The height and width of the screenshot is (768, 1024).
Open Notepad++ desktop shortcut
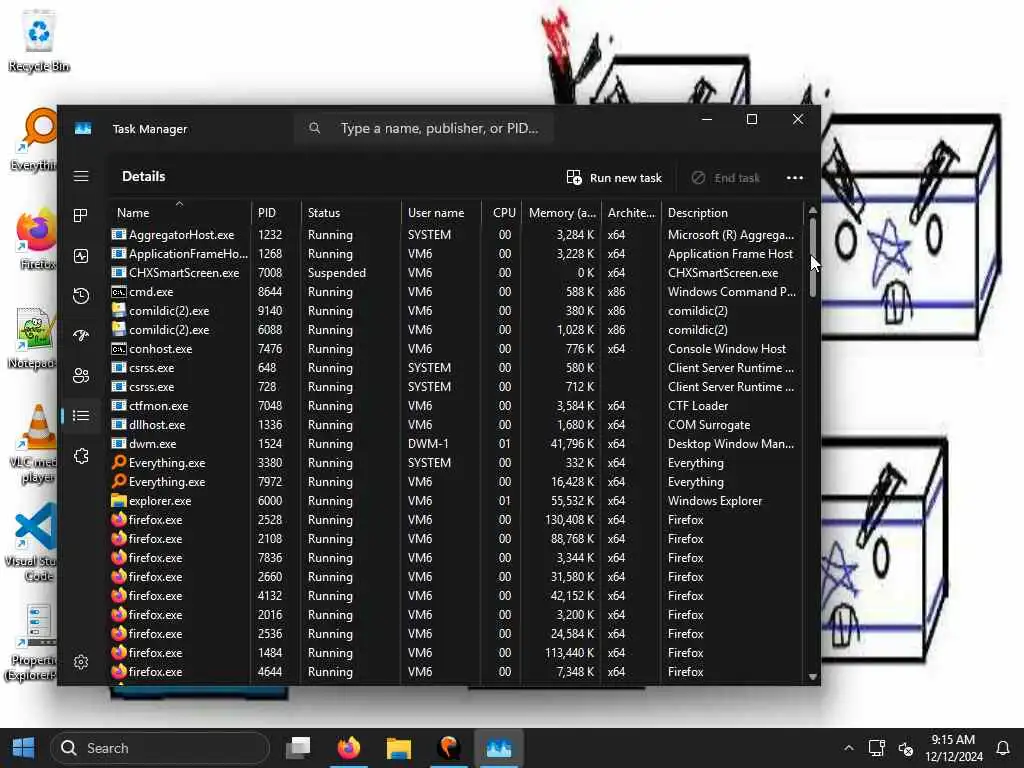click(34, 338)
